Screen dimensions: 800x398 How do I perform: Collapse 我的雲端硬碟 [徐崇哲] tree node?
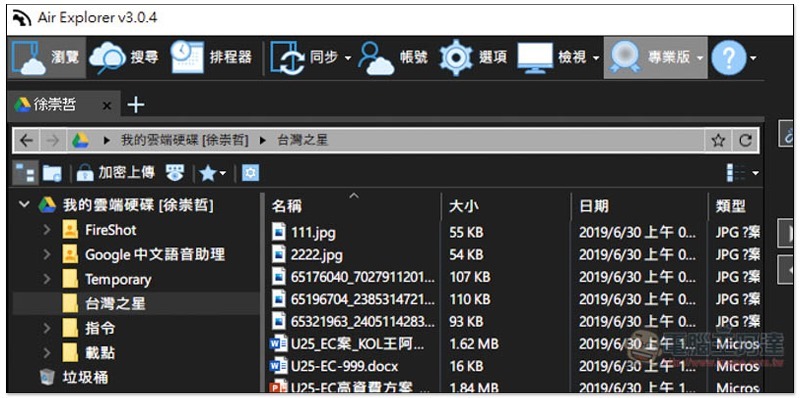(23, 205)
